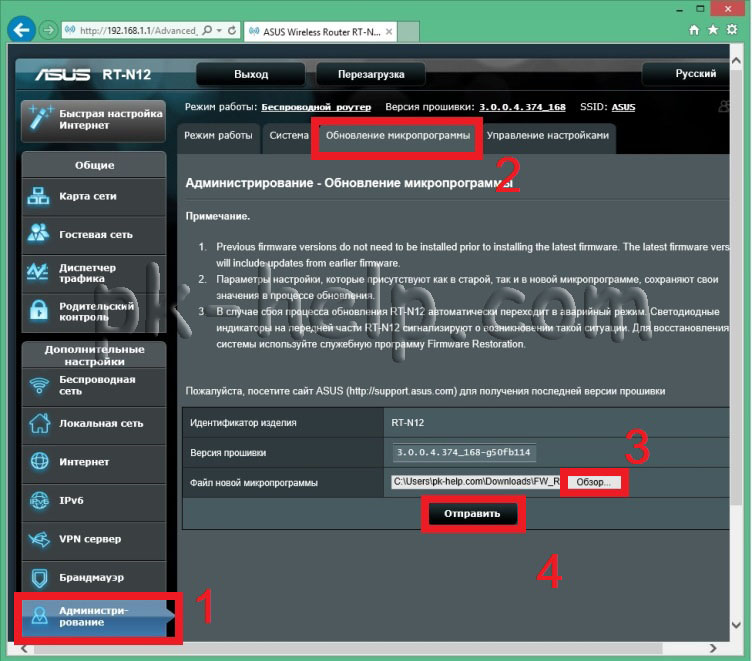Click the Internet globe icon

(39, 461)
